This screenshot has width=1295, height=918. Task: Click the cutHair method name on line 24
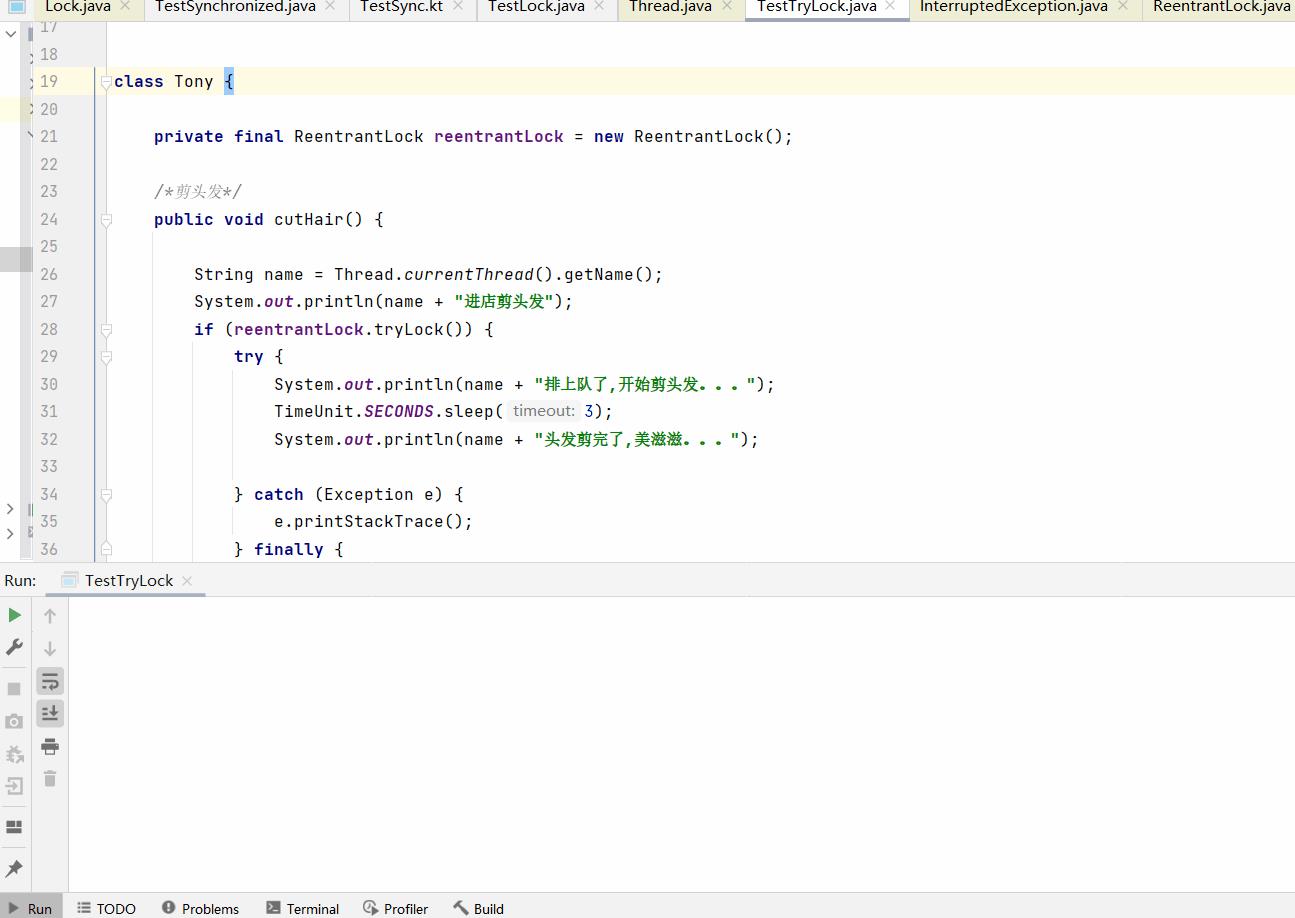point(309,220)
